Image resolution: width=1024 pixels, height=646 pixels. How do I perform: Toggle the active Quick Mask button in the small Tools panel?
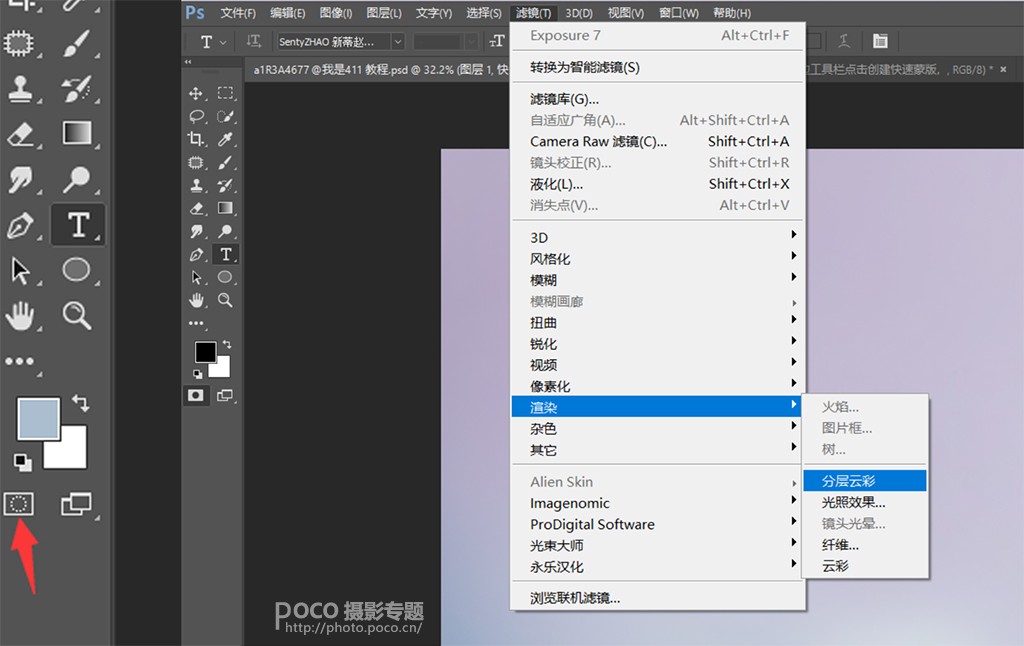coord(196,395)
